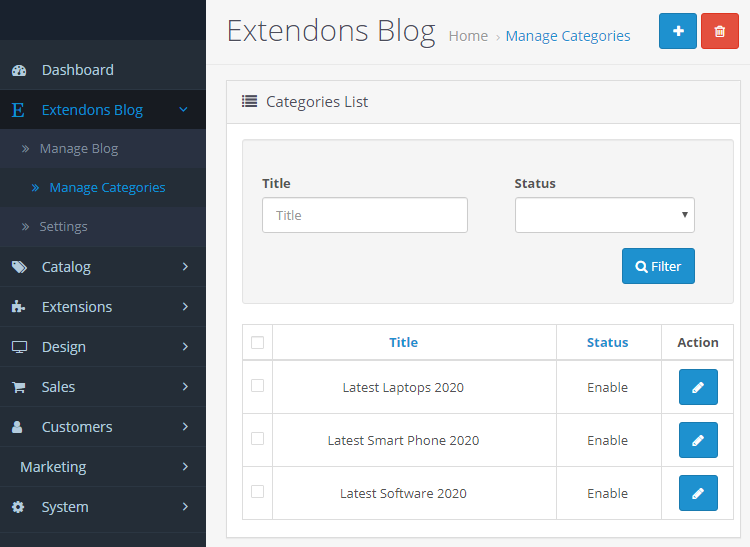The width and height of the screenshot is (750, 547).
Task: Go to Home breadcrumb link
Action: 468,36
